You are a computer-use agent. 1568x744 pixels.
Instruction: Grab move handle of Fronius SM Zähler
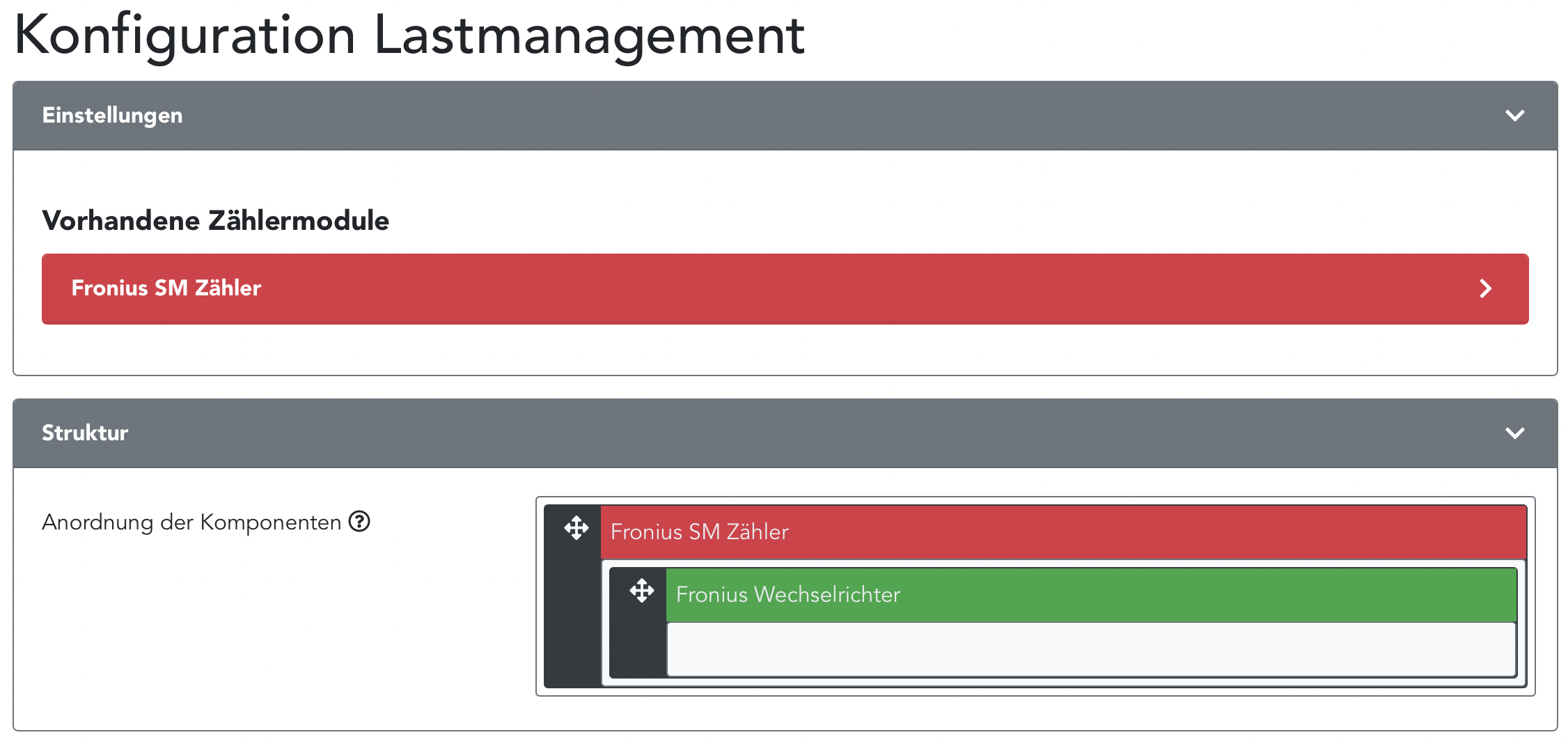577,528
